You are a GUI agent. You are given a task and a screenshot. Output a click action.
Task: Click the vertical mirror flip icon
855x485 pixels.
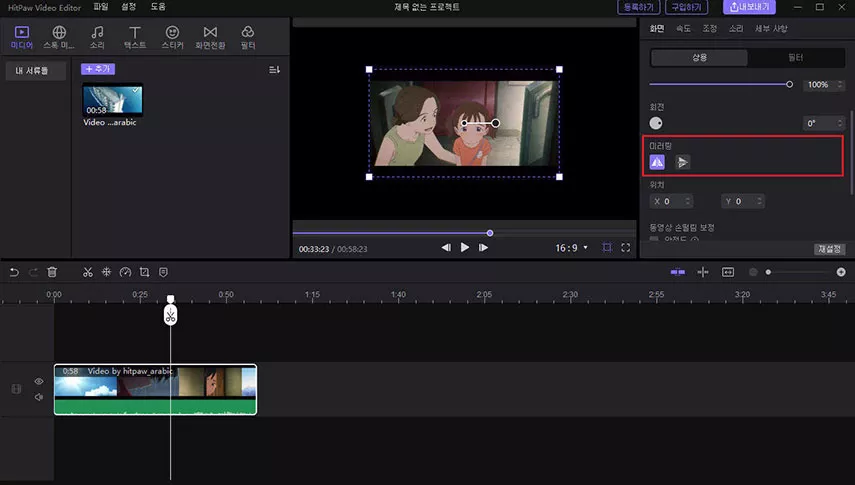click(x=682, y=162)
